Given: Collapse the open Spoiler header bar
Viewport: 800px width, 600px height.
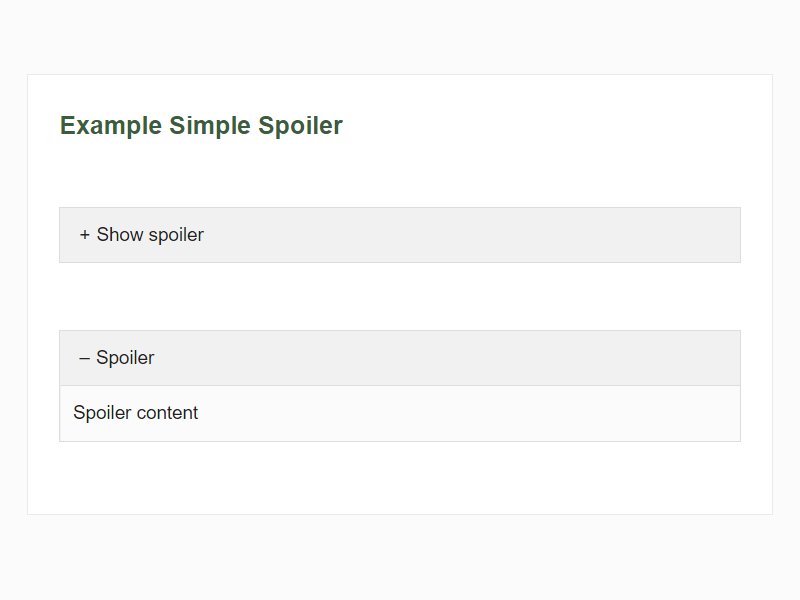Looking at the screenshot, I should tap(400, 358).
